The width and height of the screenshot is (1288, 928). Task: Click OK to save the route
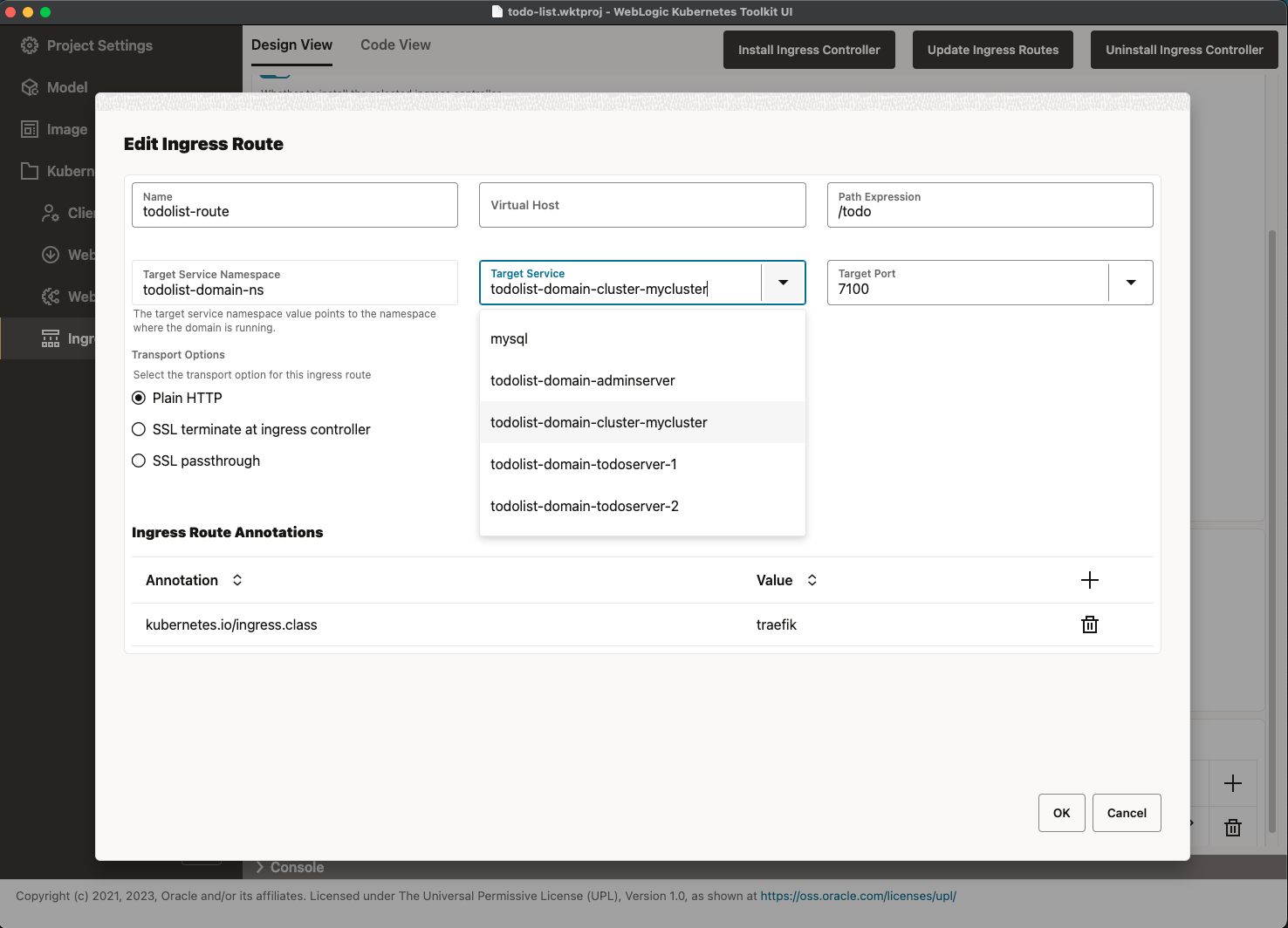coord(1061,813)
